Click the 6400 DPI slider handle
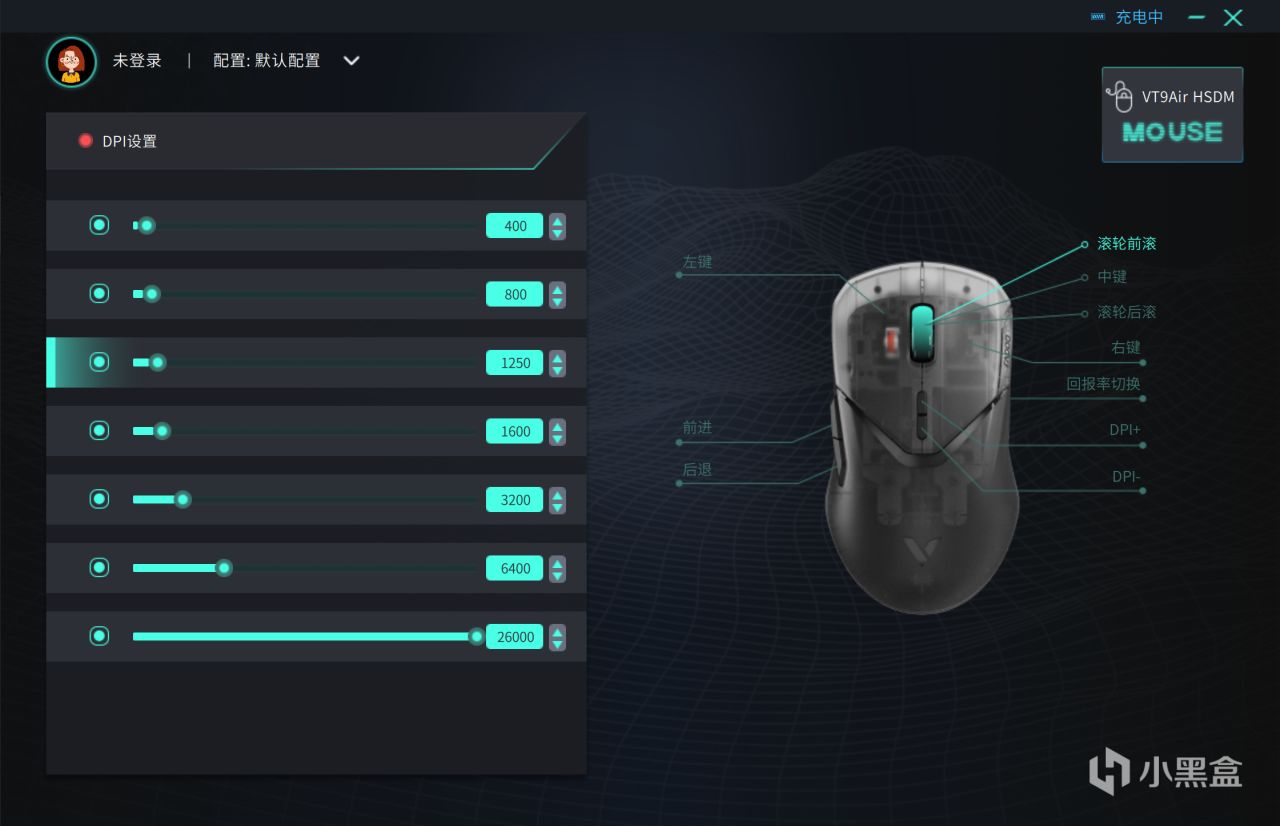Image resolution: width=1280 pixels, height=826 pixels. coord(224,568)
